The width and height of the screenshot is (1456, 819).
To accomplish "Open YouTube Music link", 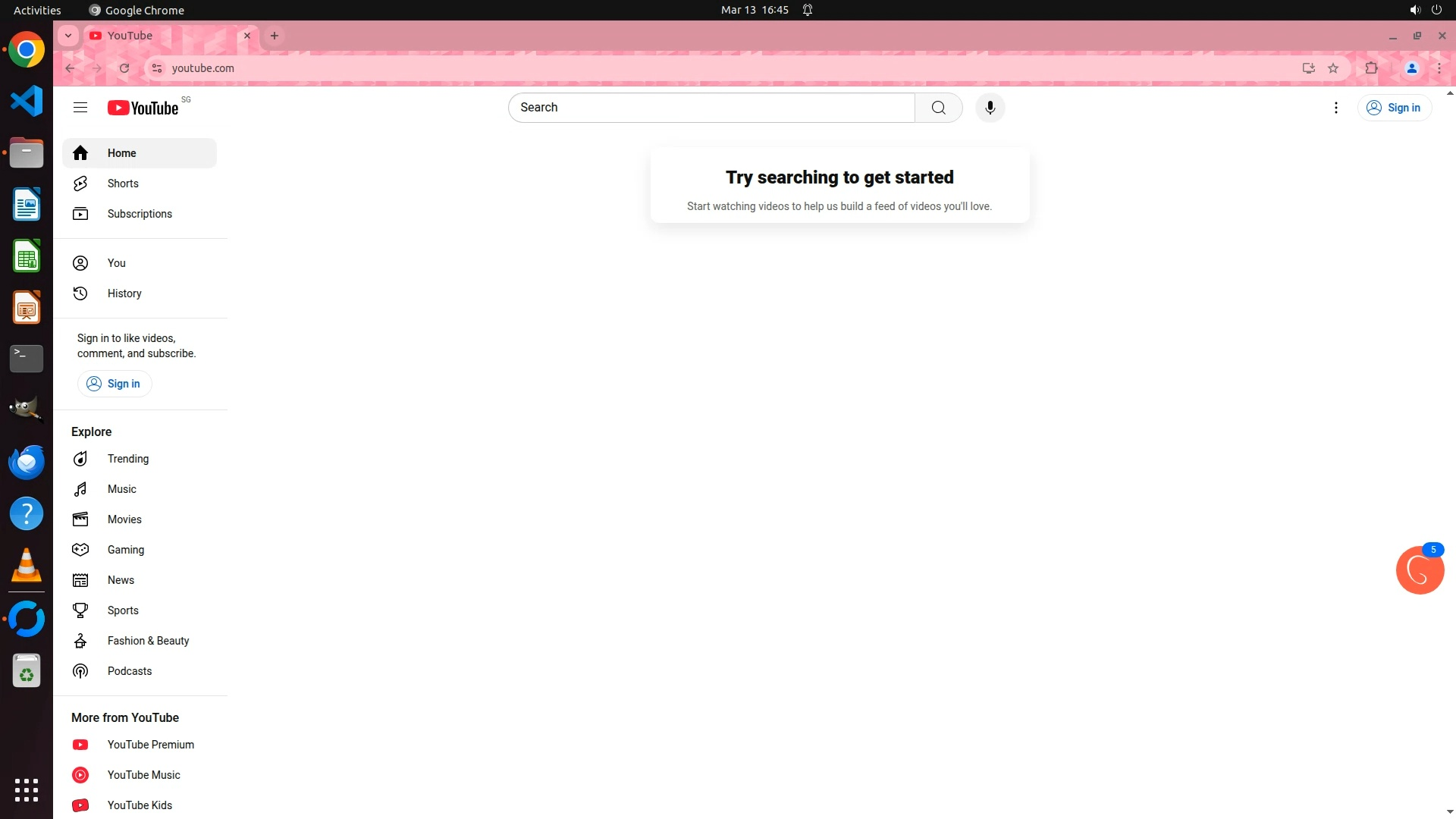I will tap(143, 775).
